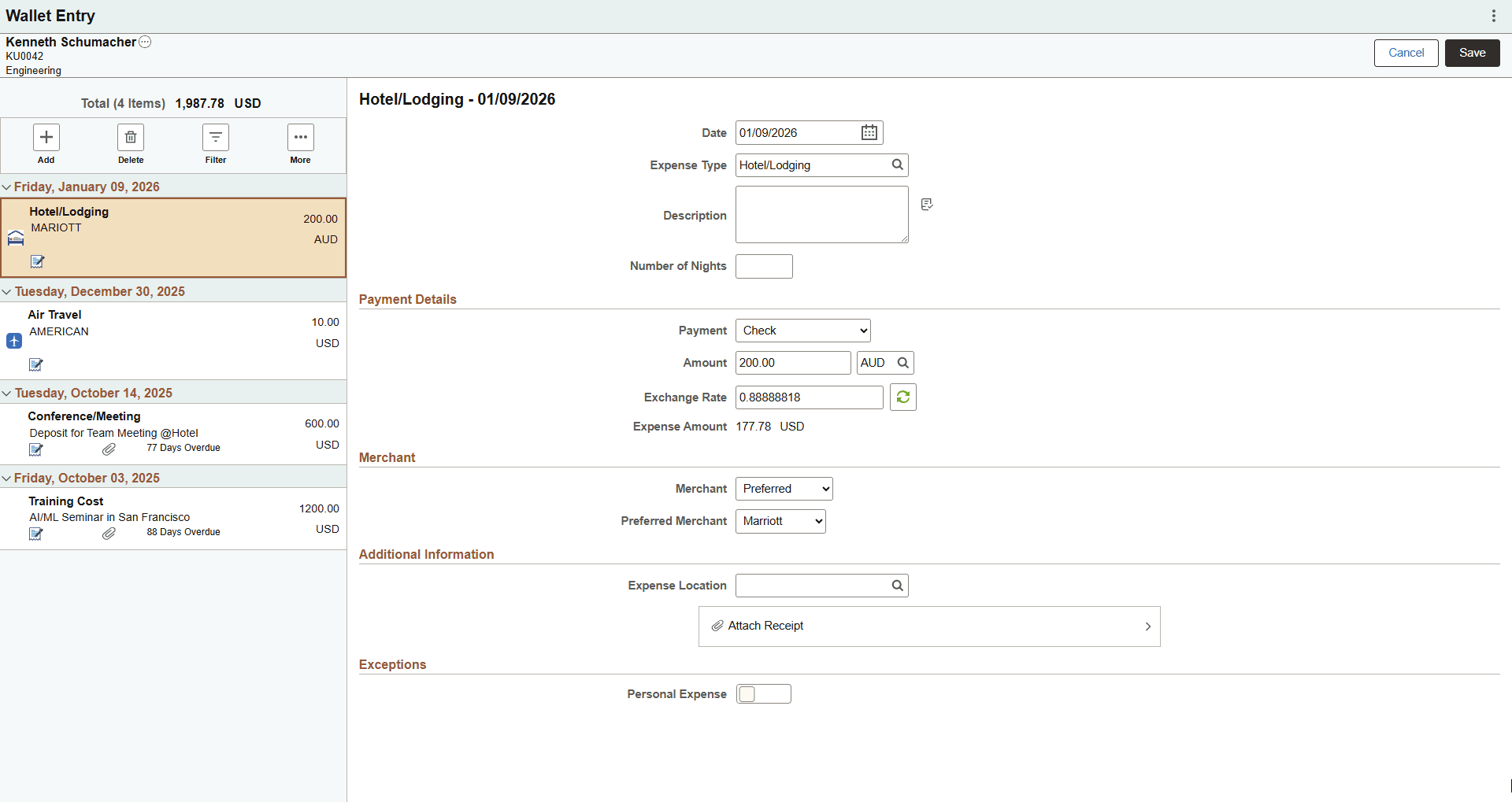The image size is (1512, 802).
Task: Click the 1200.00 amount on Training Cost
Action: 319,508
